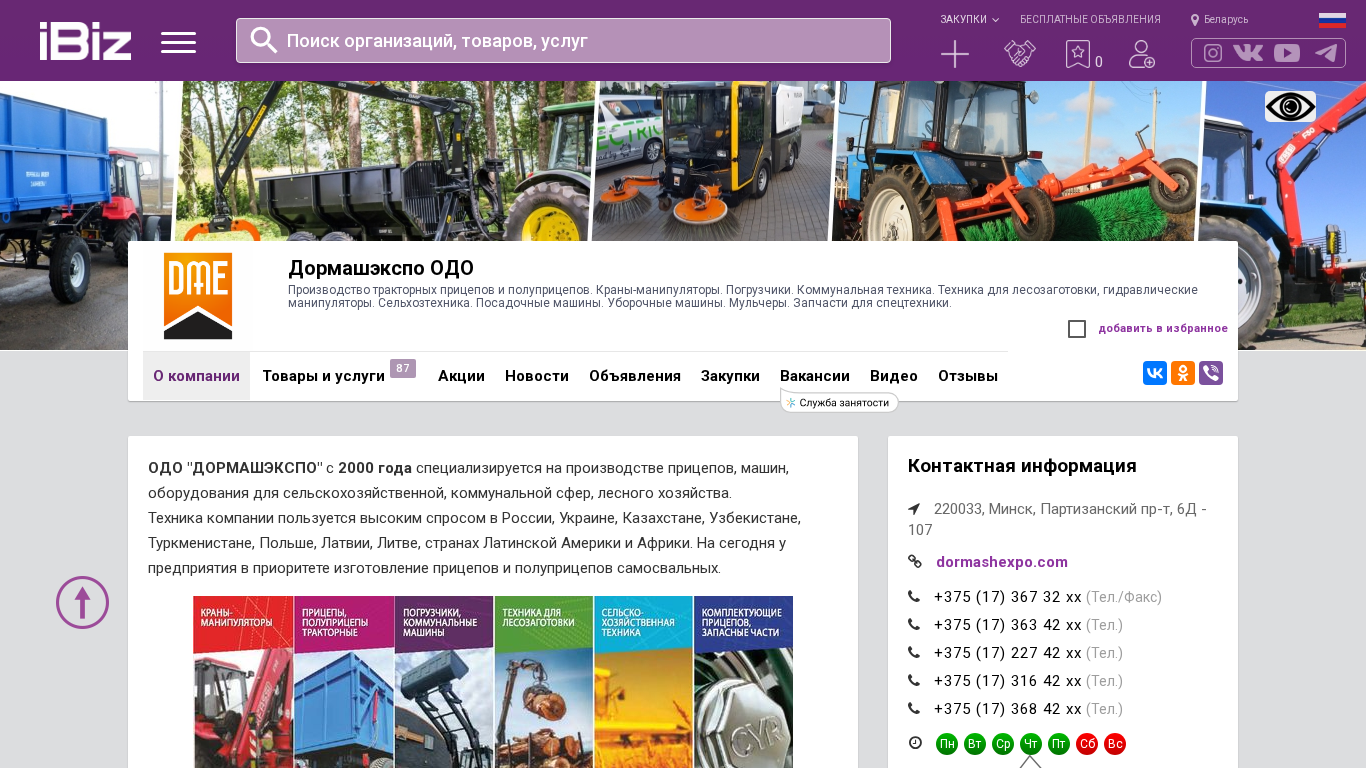Click phone icon beside 368 42 number
Viewport: 1366px width, 768px height.
tap(914, 708)
